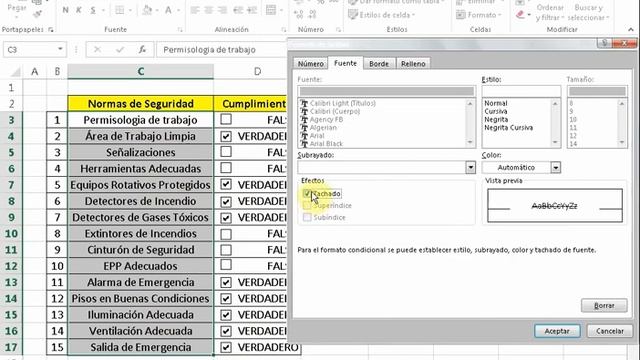Select Negrita Cursiva in the Estilo list
Screen dimensions: 640x360
[508, 128]
